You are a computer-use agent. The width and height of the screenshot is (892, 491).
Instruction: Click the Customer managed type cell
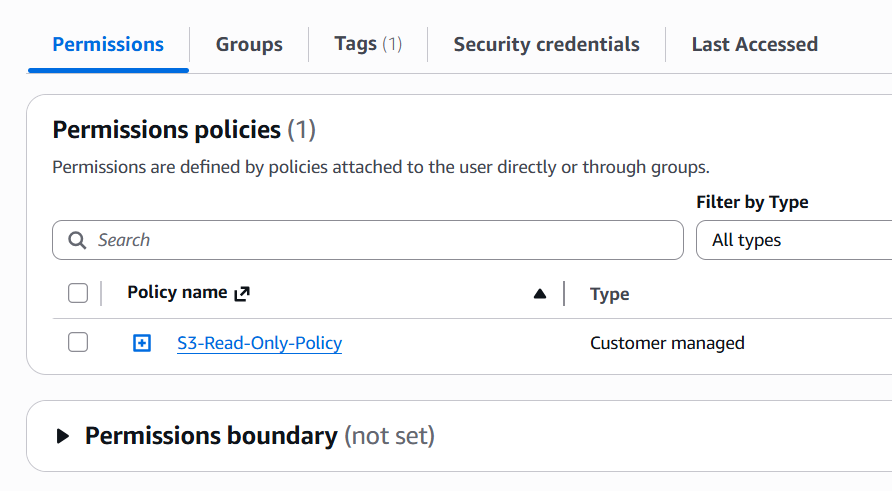[667, 343]
